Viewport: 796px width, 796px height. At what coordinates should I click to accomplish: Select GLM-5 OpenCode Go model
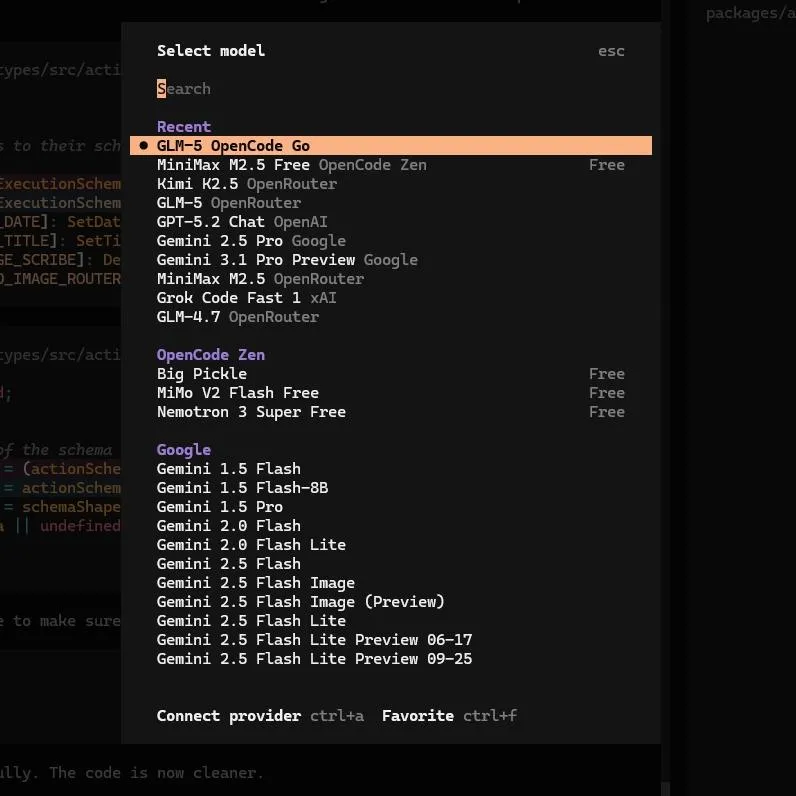tap(391, 146)
